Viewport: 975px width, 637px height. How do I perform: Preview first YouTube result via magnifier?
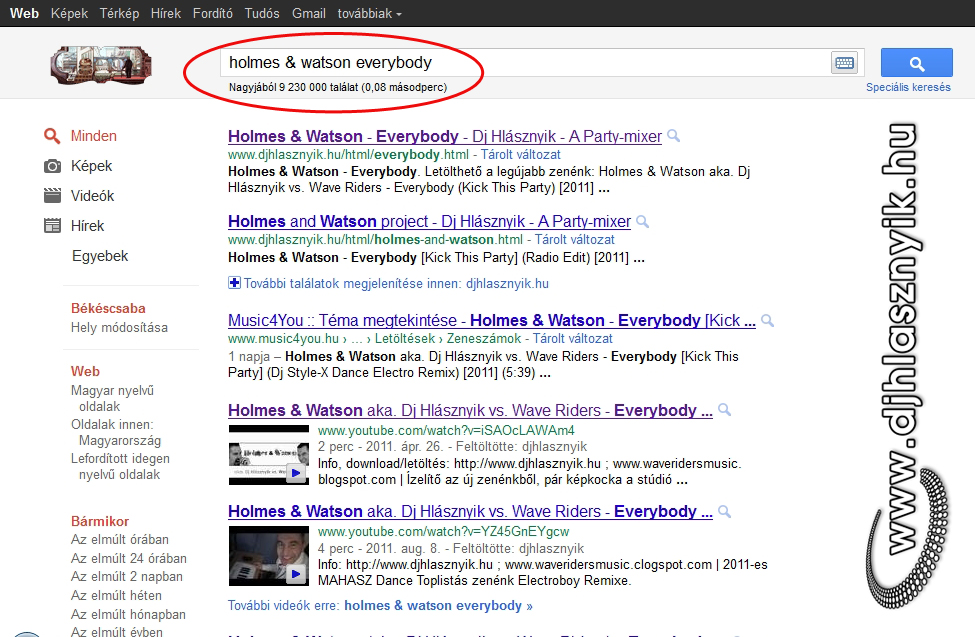(724, 410)
